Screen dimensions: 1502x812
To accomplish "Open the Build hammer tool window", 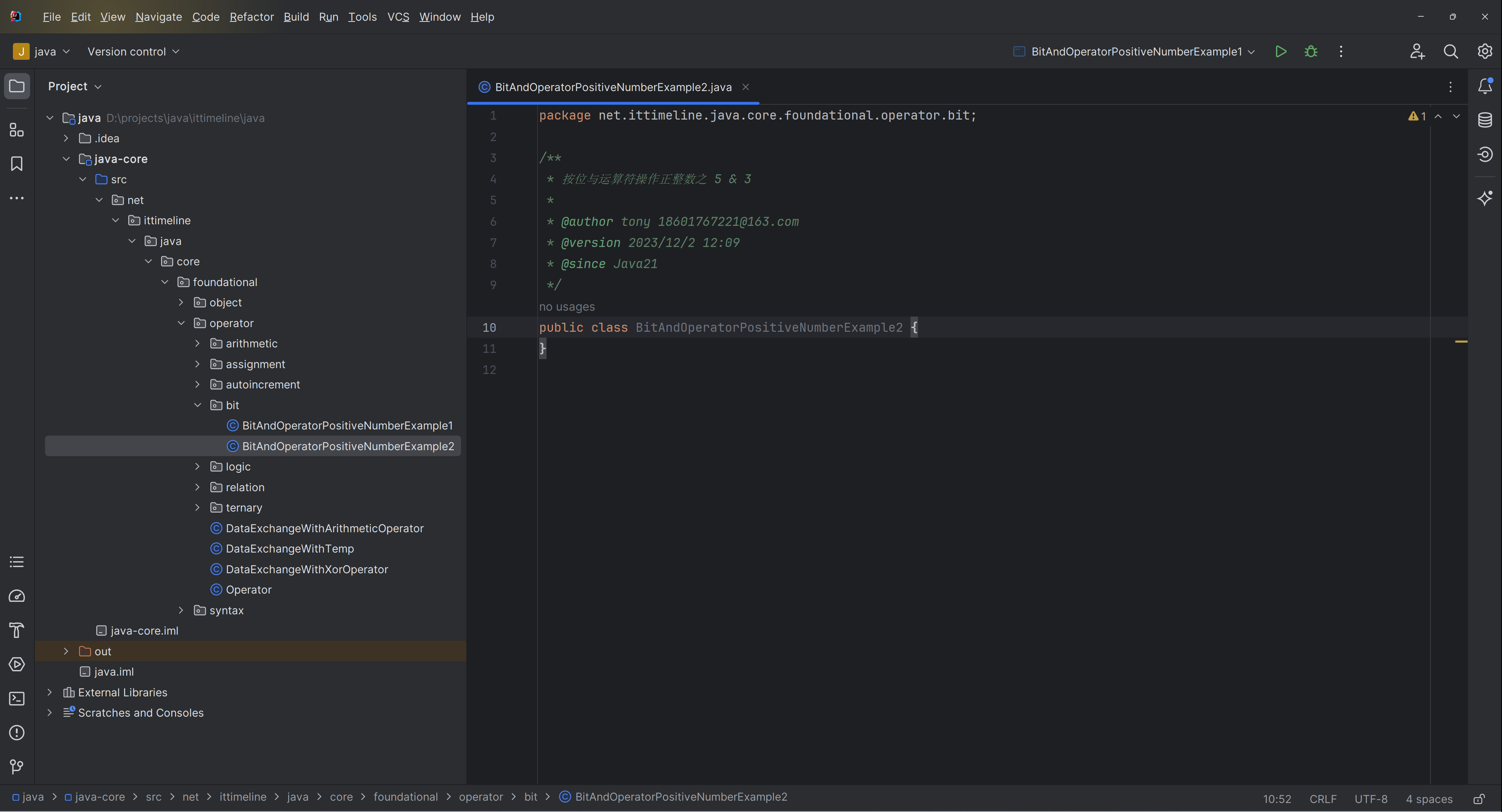I will (17, 630).
